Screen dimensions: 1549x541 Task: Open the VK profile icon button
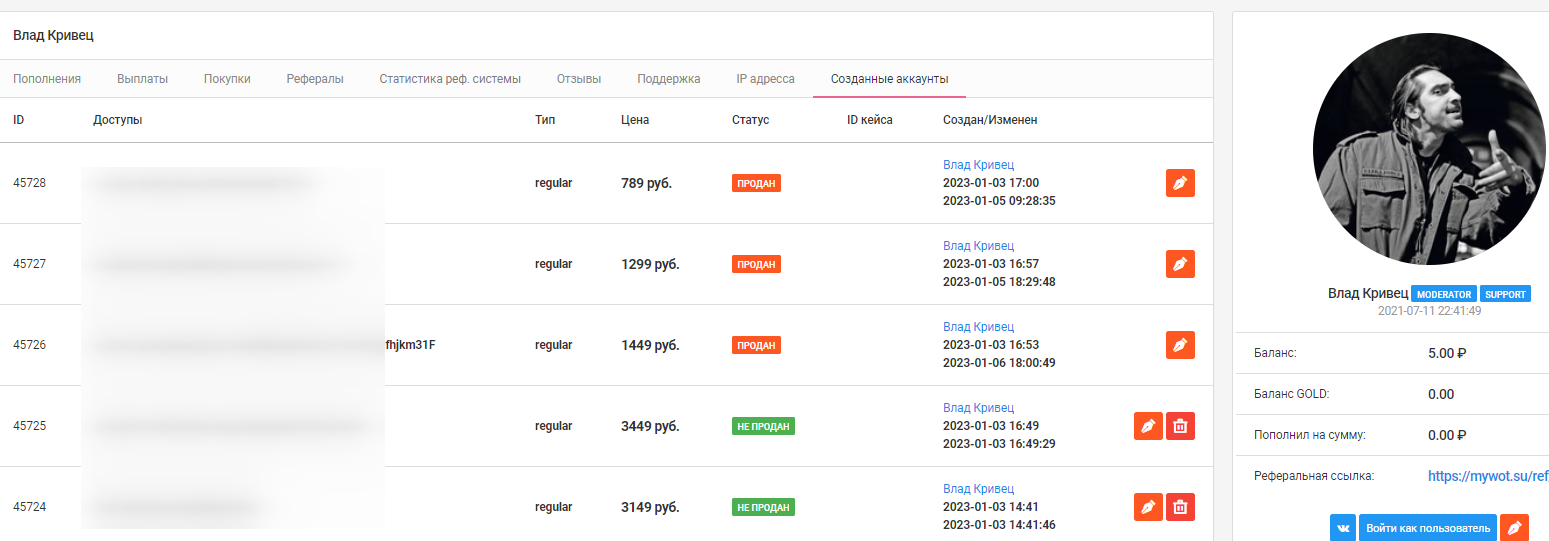point(1342,528)
